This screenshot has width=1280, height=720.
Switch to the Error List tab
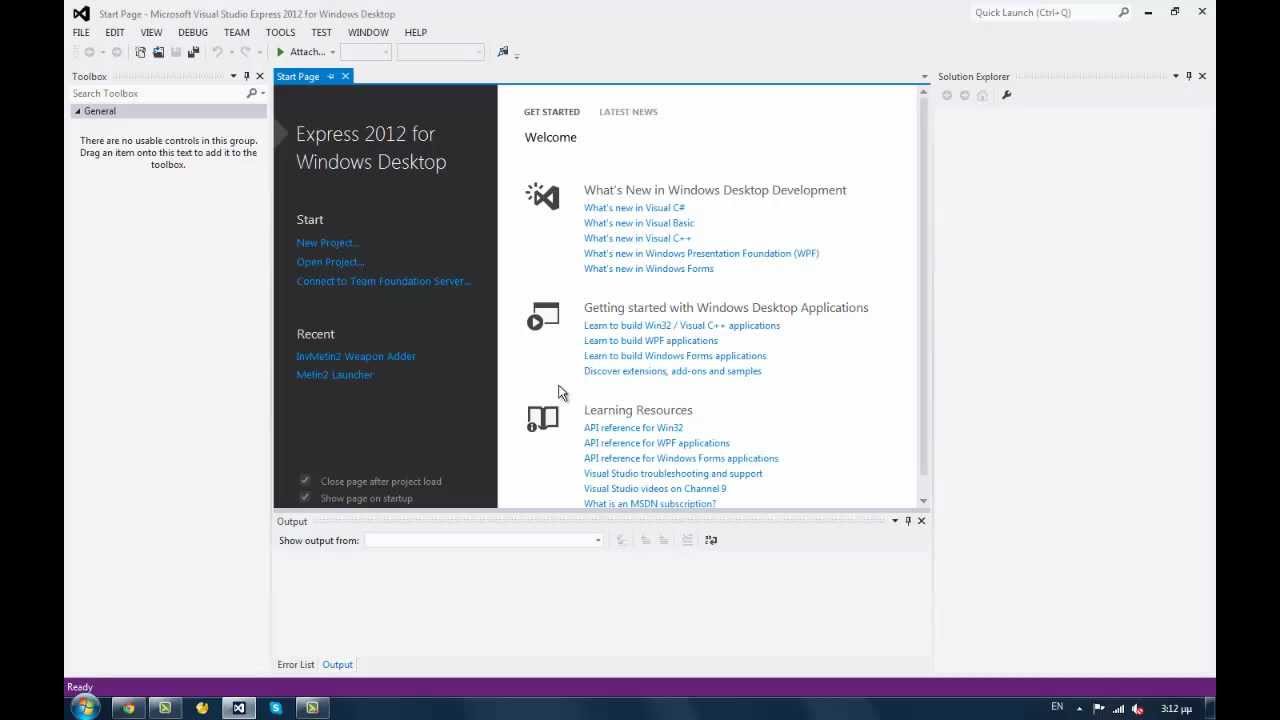(296, 664)
